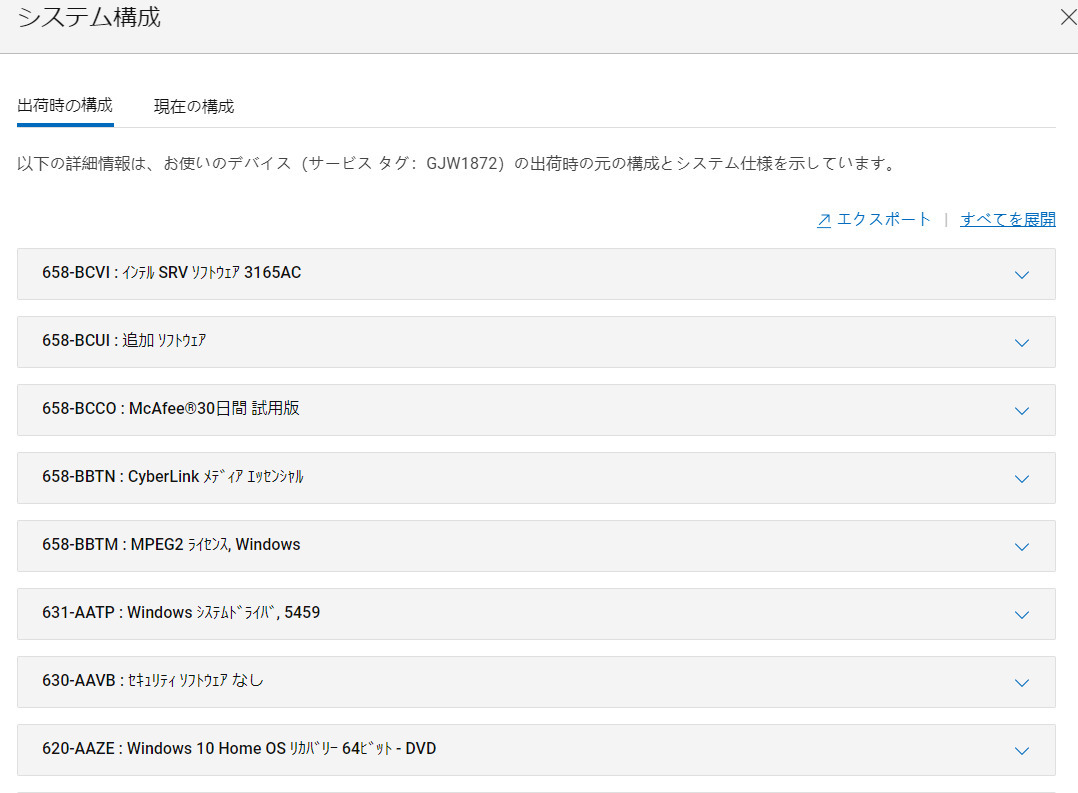The height and width of the screenshot is (793, 1078).
Task: Select the text 658-BCVI : インテル SRV ソフトウェア 3165AC
Action: coord(171,272)
